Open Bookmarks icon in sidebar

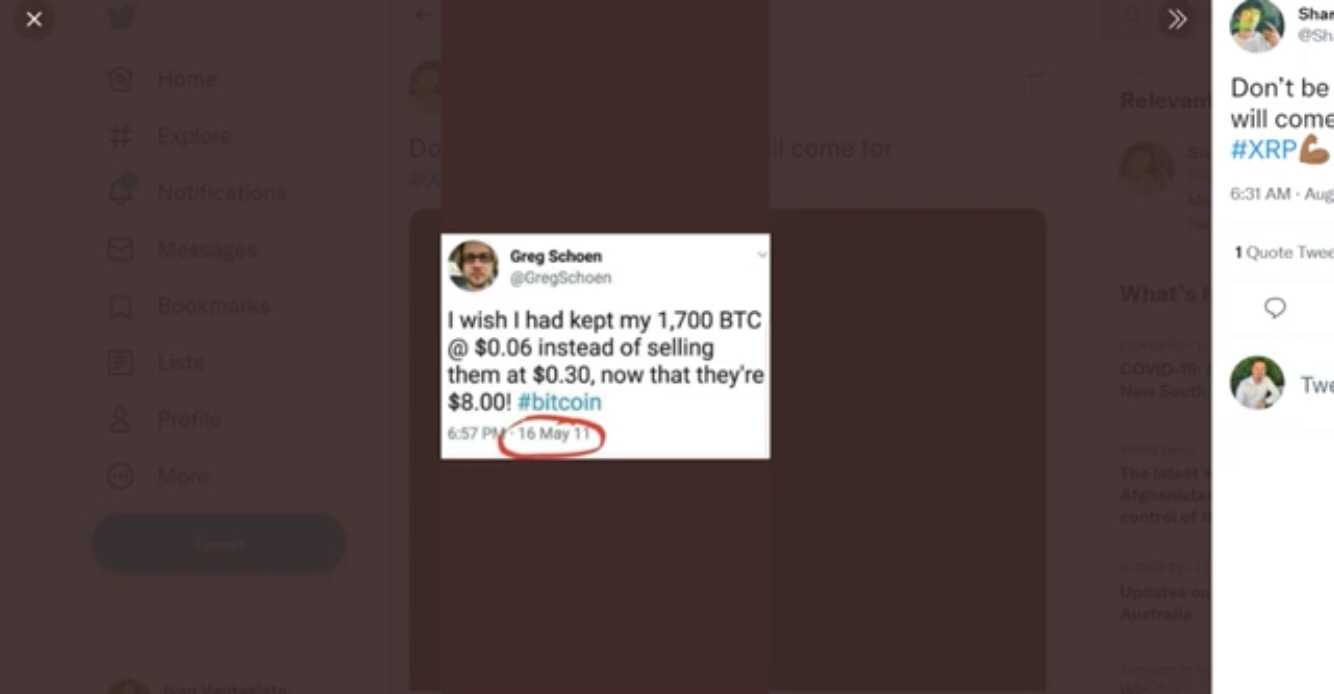(x=120, y=306)
